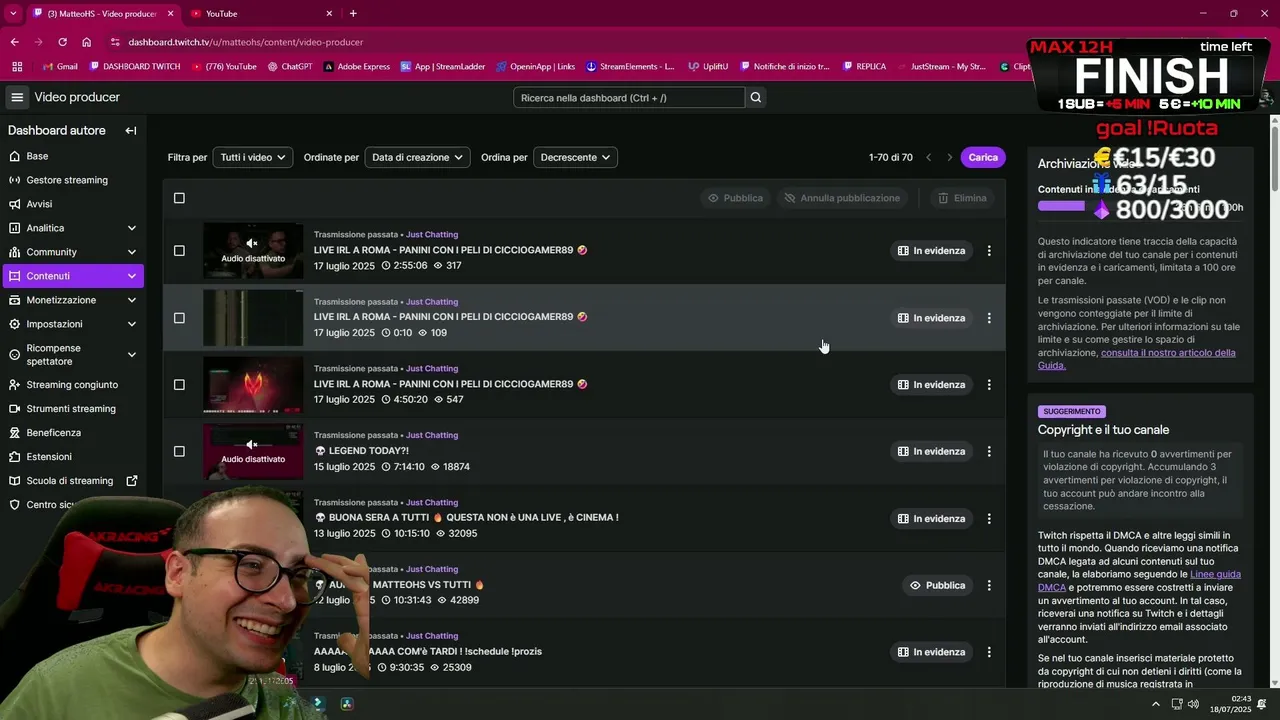This screenshot has width=1280, height=720.
Task: Open UpliftU bookmark
Action: click(708, 67)
